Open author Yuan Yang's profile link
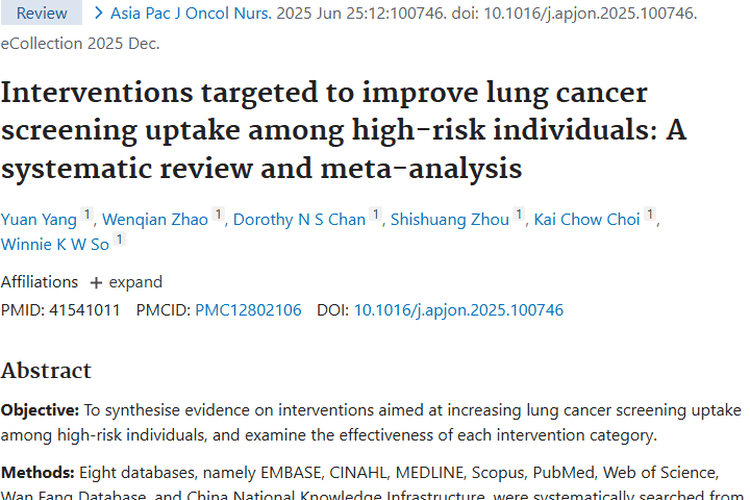The height and width of the screenshot is (500, 750). [x=38, y=220]
